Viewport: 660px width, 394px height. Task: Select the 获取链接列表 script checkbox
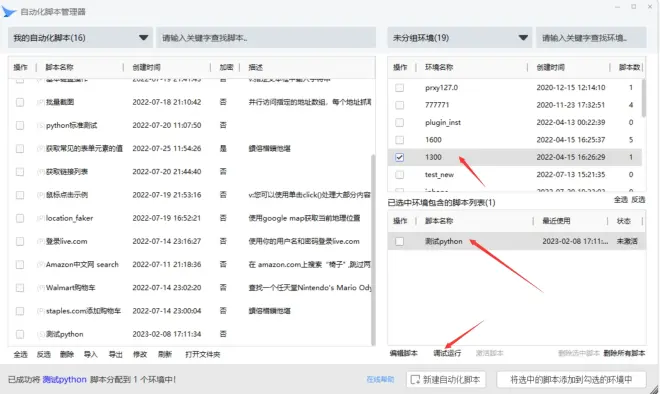pyautogui.click(x=20, y=172)
